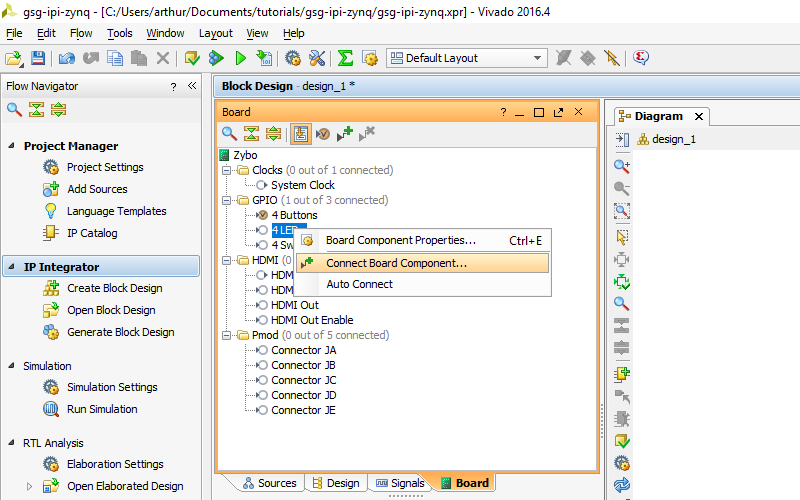The image size is (800, 500).
Task: Click Run Simulation
Action: click(x=102, y=409)
